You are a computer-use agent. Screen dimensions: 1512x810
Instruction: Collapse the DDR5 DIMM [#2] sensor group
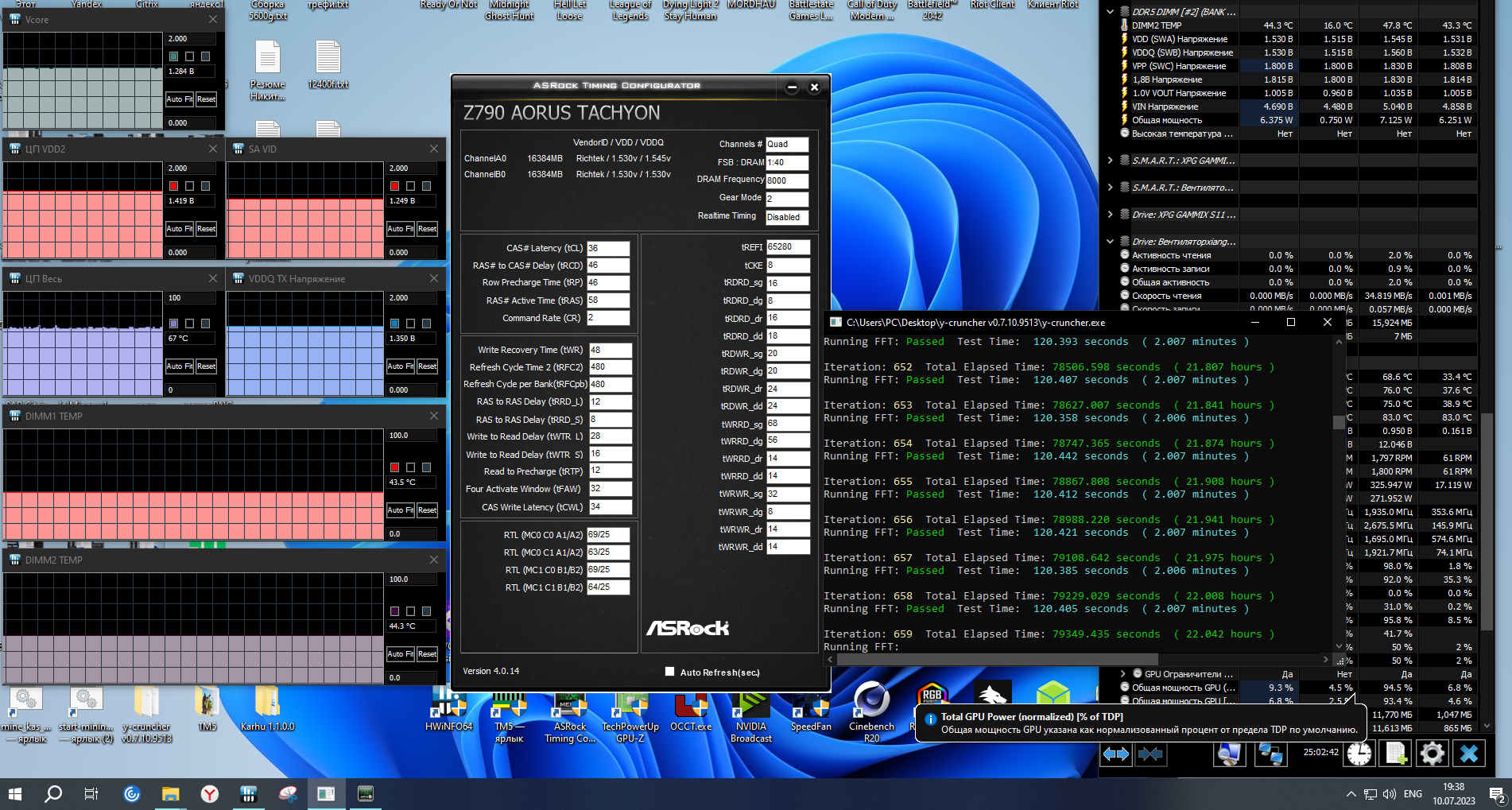pyautogui.click(x=1111, y=12)
